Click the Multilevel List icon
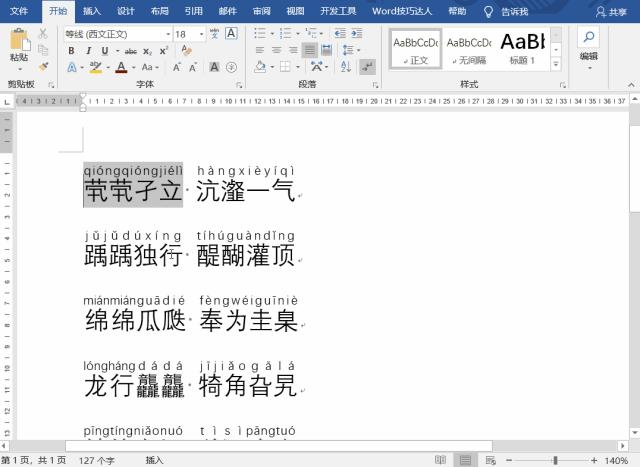Image resolution: width=640 pixels, height=467 pixels. (x=311, y=33)
